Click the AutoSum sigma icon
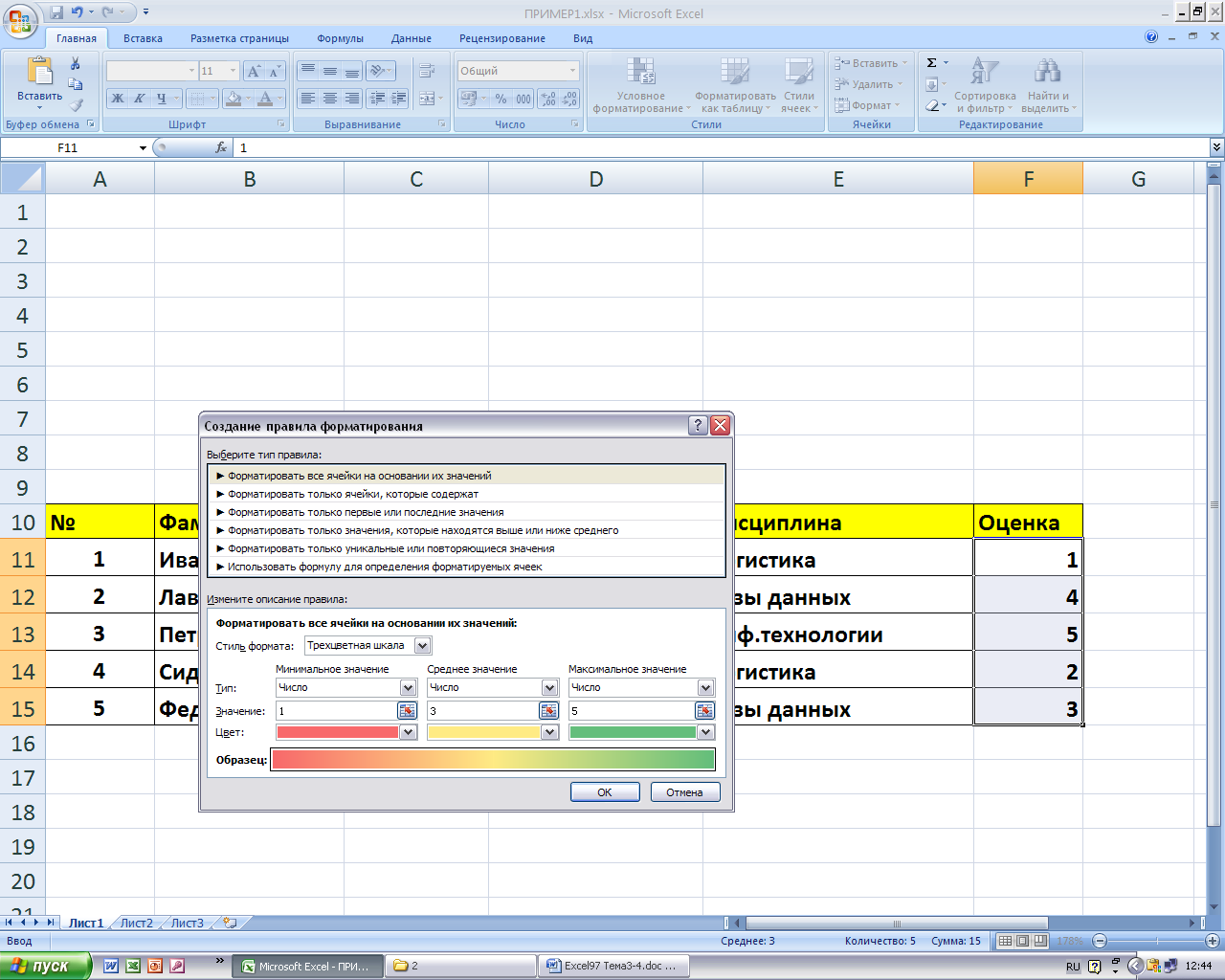The height and width of the screenshot is (980, 1225). [932, 63]
